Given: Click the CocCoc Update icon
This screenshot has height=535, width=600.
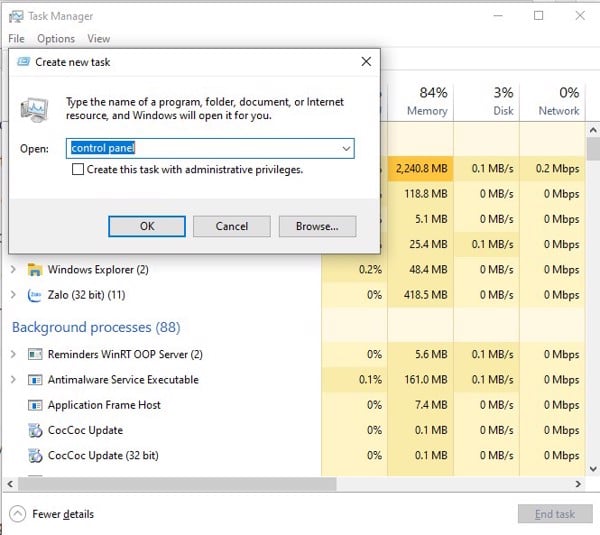Looking at the screenshot, I should click(35, 430).
